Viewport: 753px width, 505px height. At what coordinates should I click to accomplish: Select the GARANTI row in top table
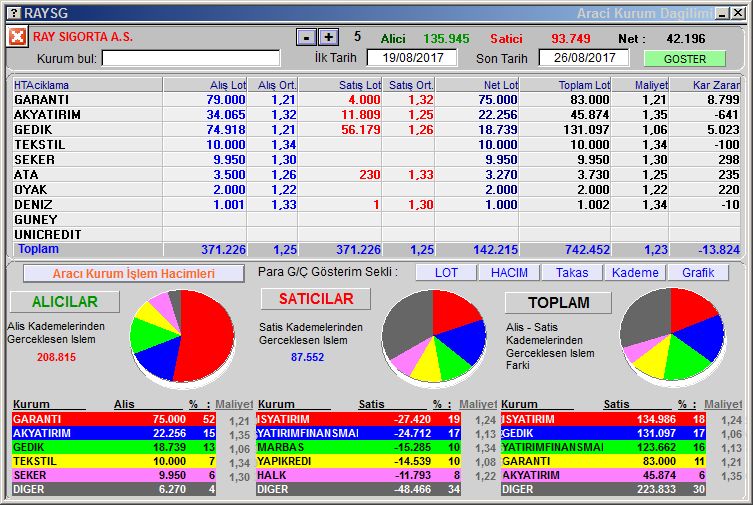point(376,100)
